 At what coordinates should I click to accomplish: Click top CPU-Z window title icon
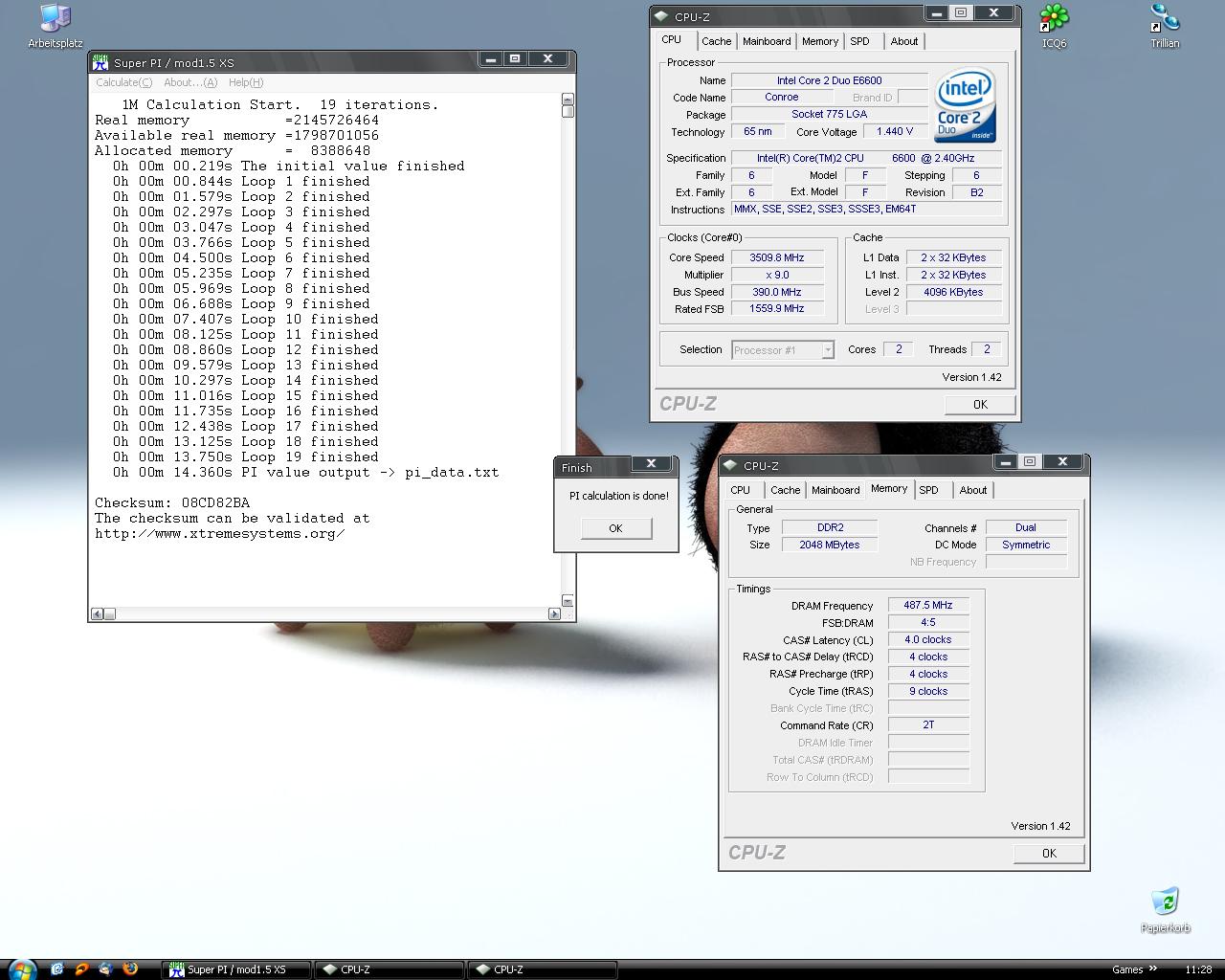[661, 16]
